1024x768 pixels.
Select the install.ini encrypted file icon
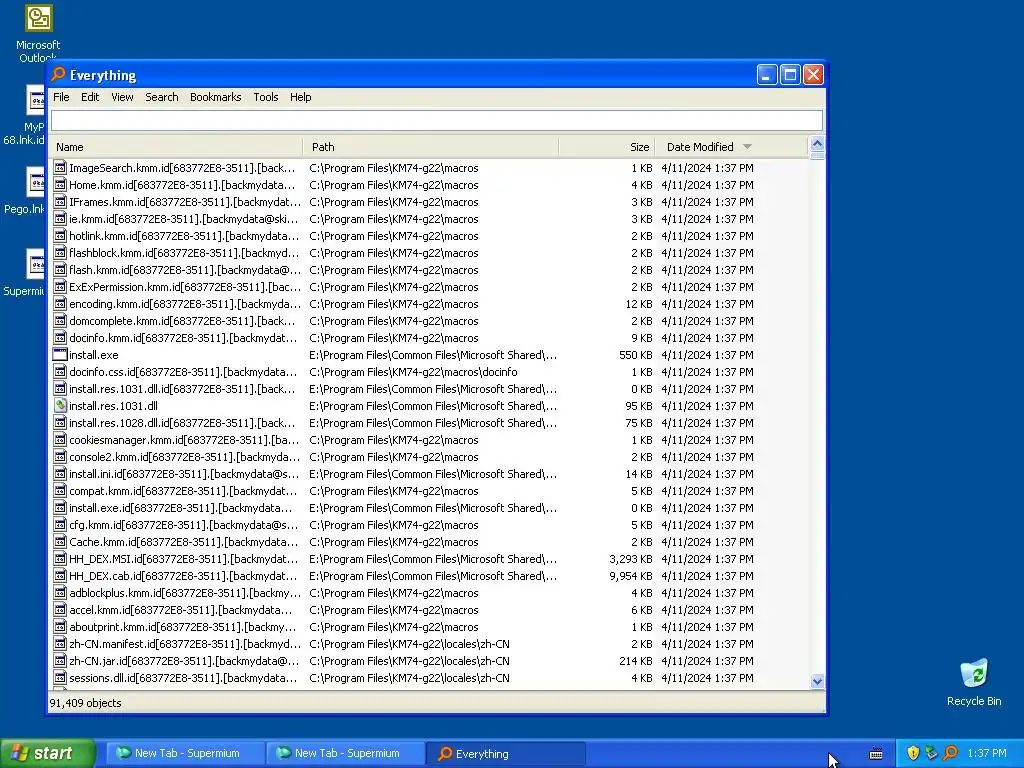[x=60, y=473]
